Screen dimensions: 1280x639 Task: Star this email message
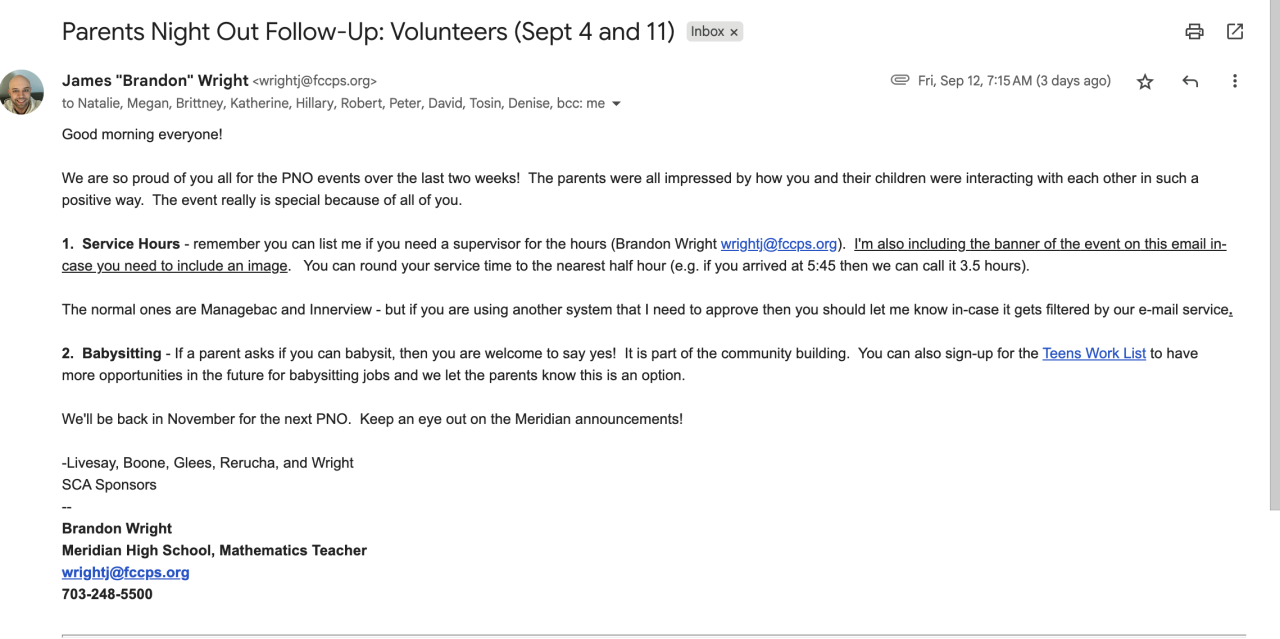tap(1145, 82)
